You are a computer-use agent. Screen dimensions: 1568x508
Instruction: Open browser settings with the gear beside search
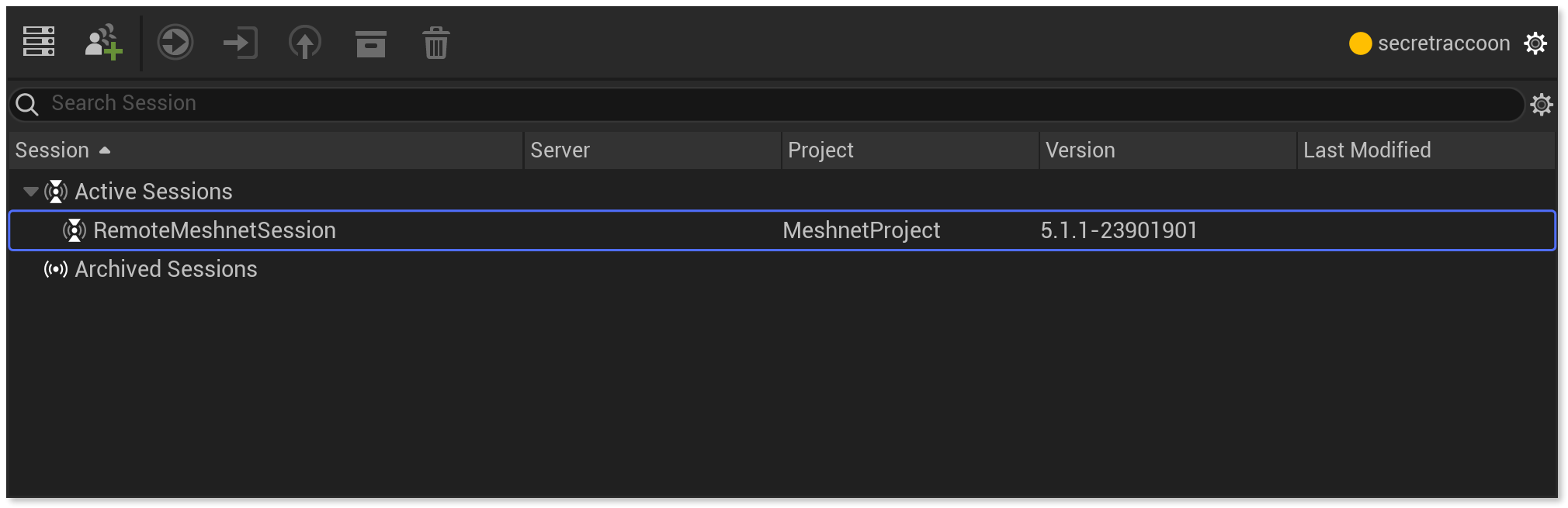pos(1542,103)
